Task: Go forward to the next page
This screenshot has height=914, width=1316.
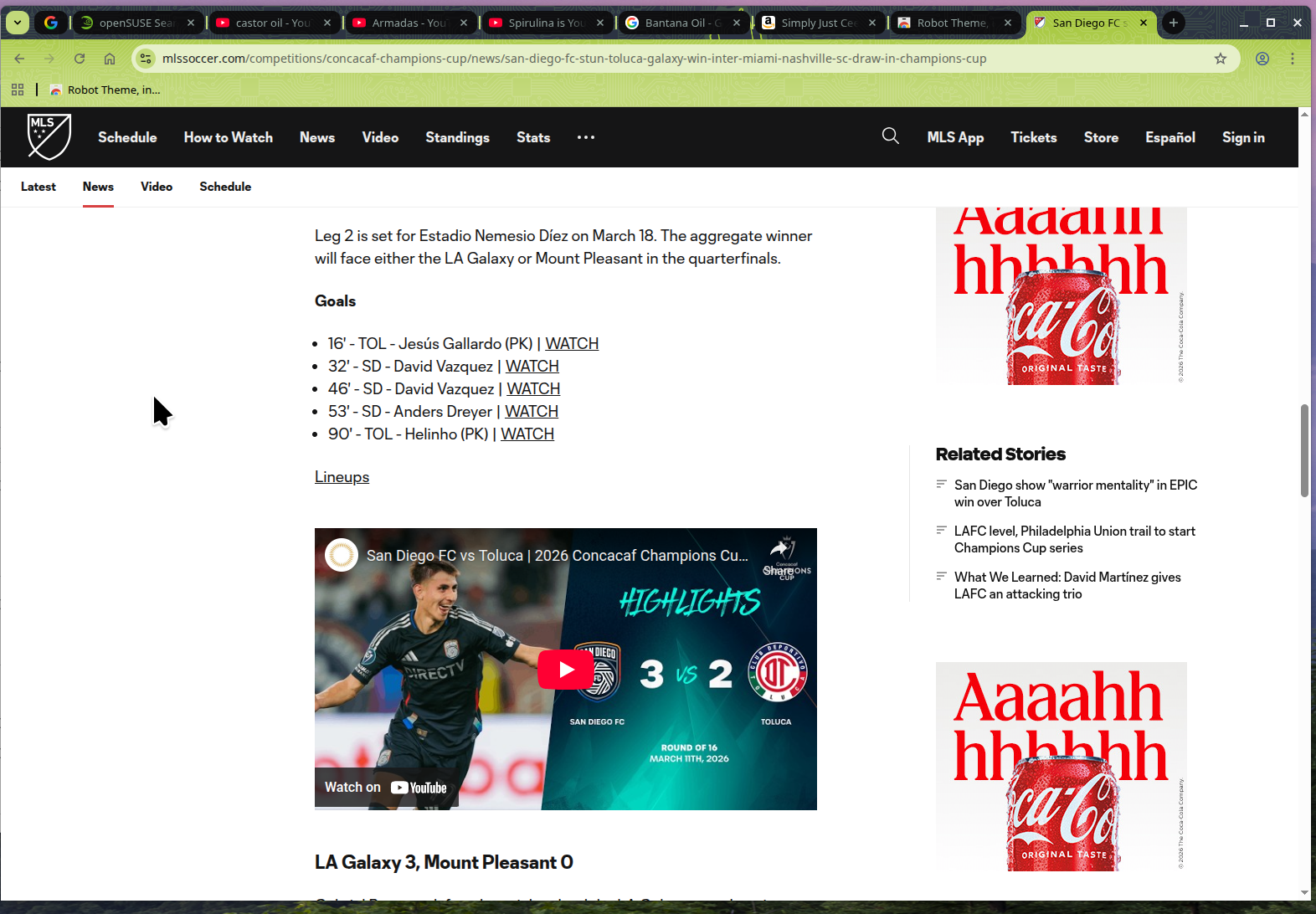Action: point(49,59)
